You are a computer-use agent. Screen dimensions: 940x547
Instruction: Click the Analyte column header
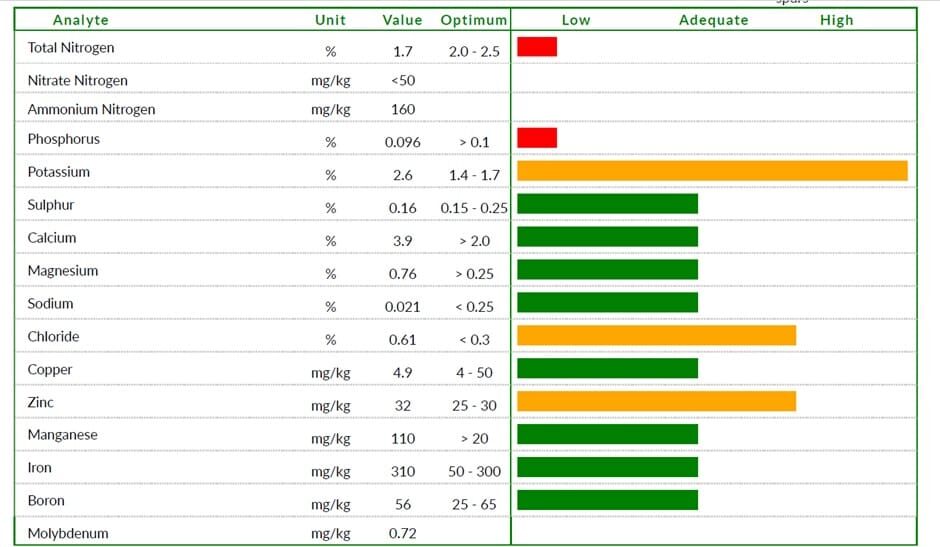pos(80,20)
